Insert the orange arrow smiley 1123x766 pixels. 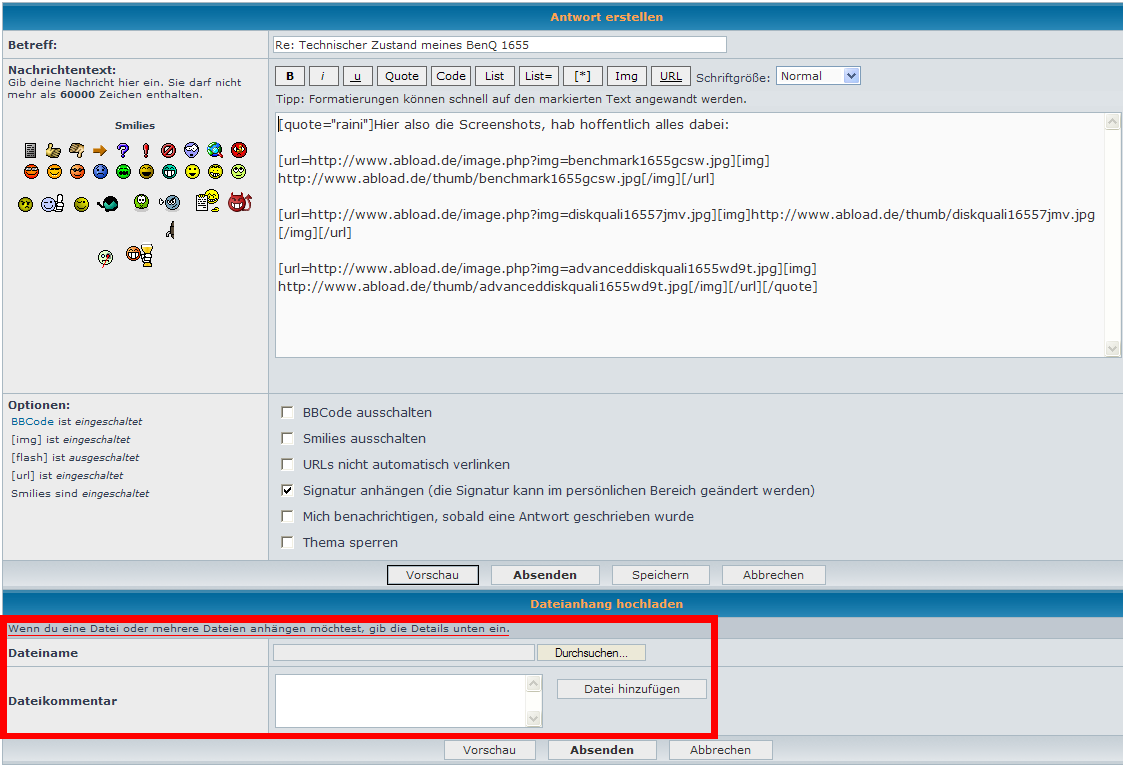click(x=100, y=150)
